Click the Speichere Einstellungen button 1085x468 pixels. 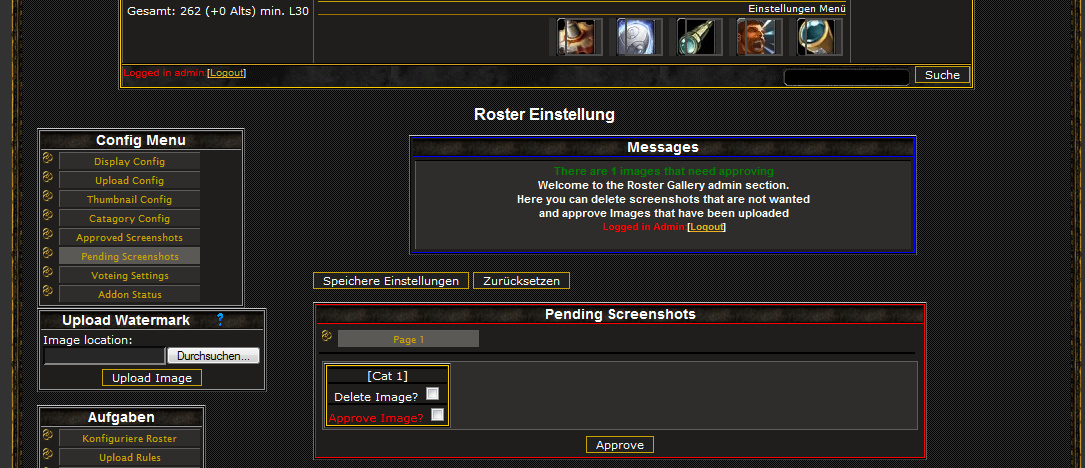coord(391,280)
